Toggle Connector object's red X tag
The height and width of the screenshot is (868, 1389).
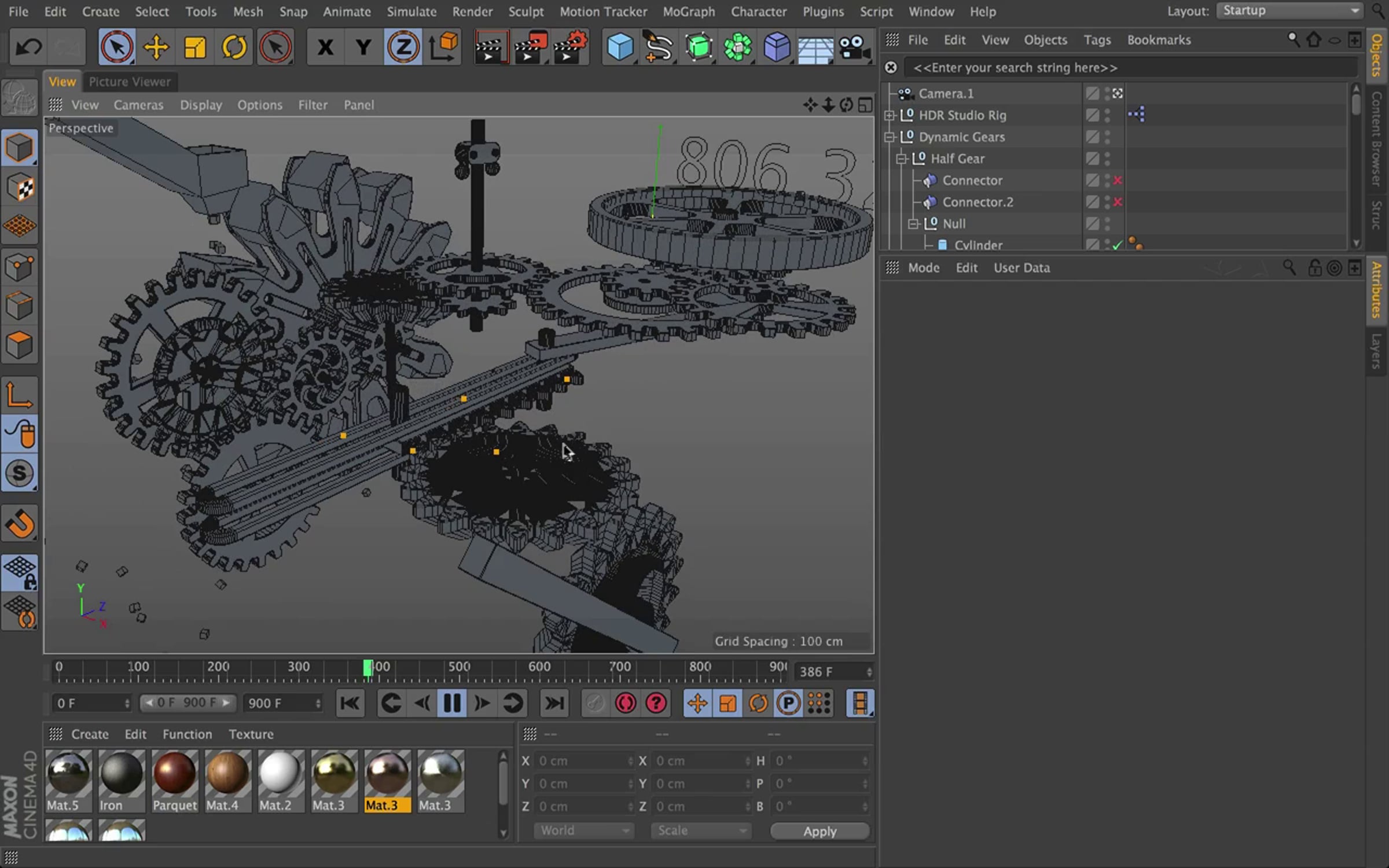(x=1118, y=181)
